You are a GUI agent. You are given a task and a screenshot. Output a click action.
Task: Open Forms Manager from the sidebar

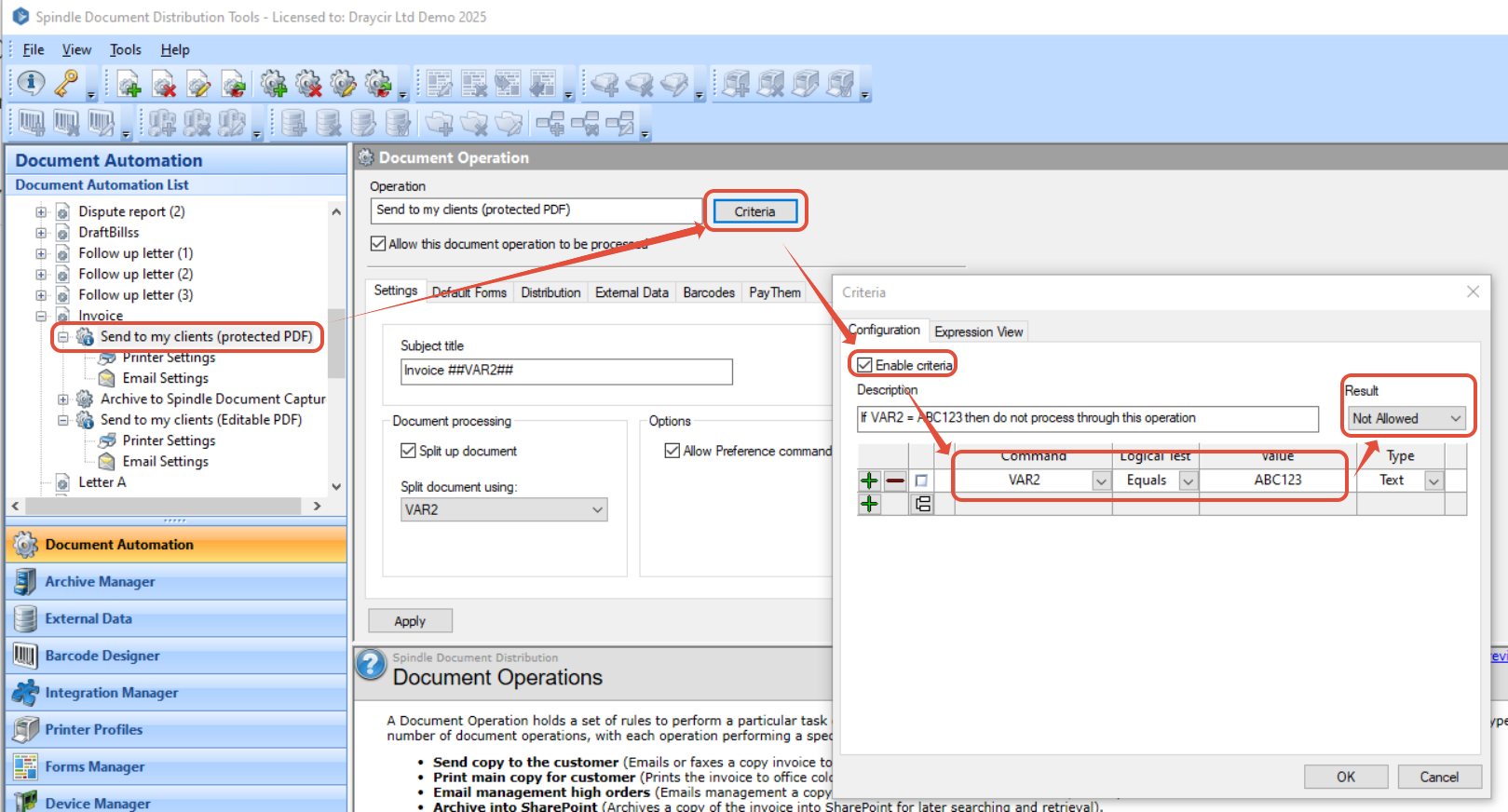click(x=177, y=767)
